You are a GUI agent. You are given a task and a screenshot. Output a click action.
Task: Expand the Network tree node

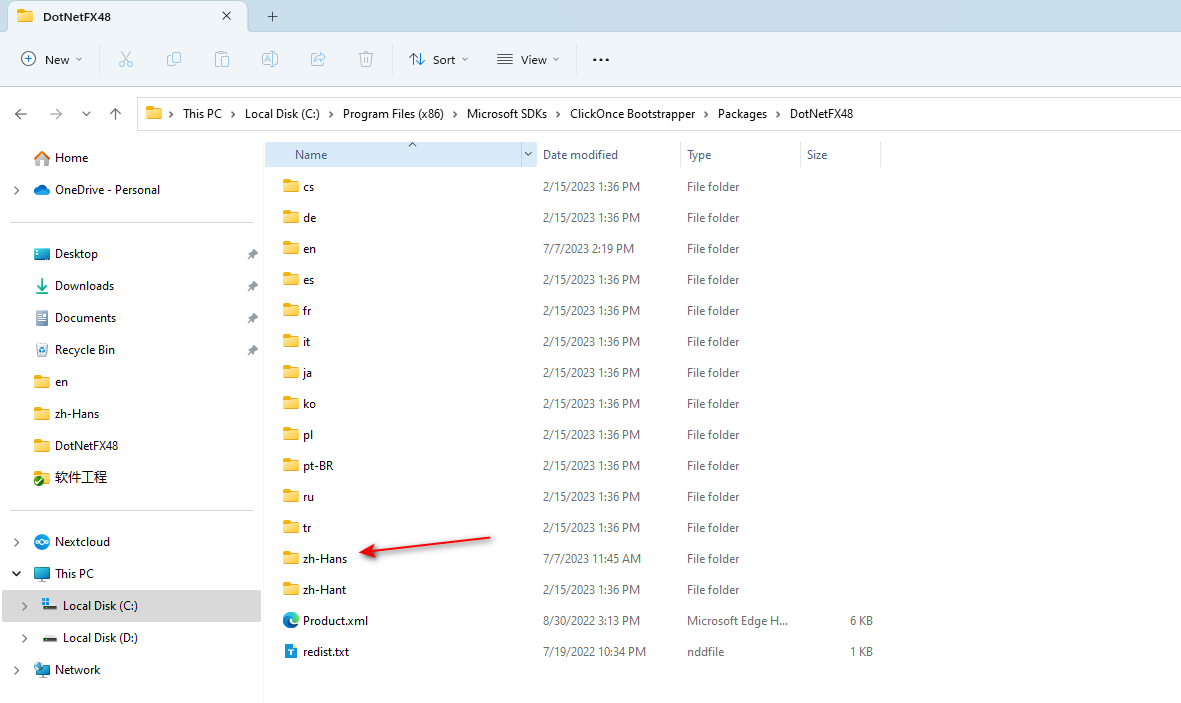coord(17,670)
